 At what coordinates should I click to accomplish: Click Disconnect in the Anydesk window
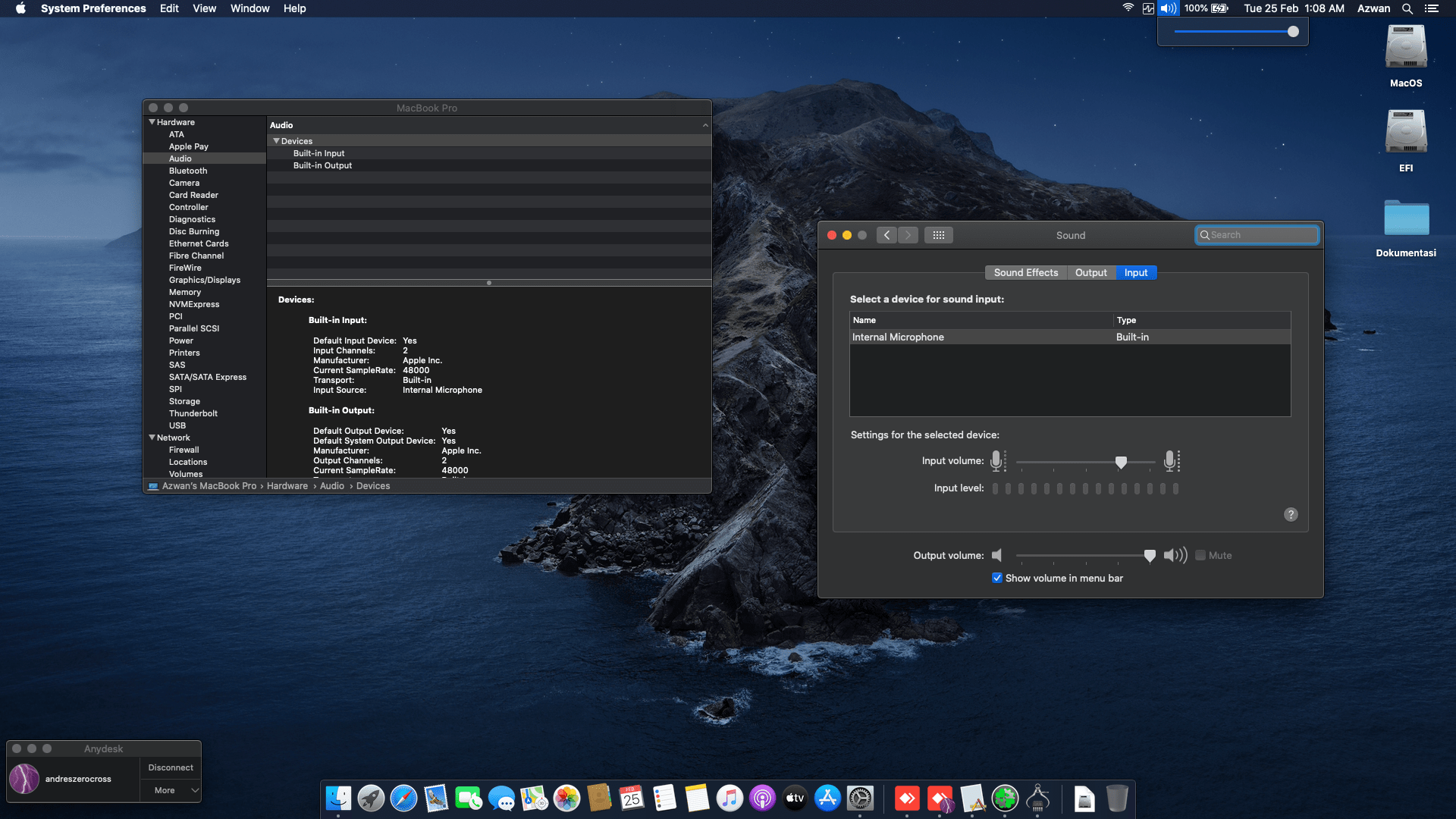point(171,767)
